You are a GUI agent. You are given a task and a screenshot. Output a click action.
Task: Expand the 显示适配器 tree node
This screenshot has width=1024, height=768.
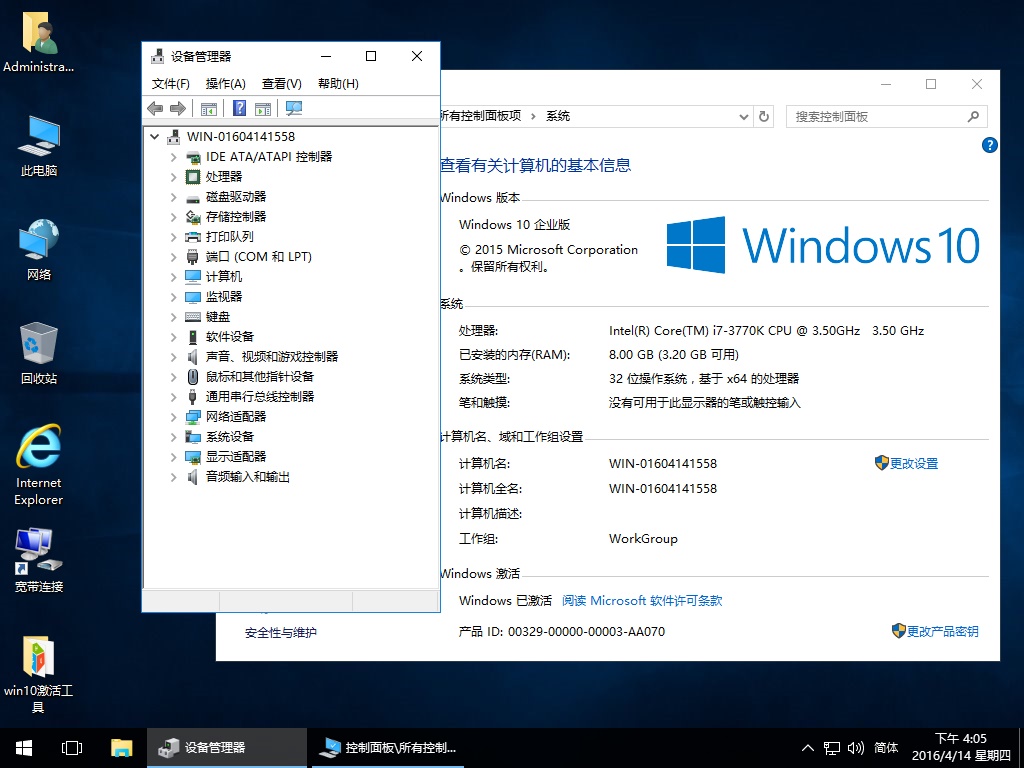pyautogui.click(x=173, y=456)
